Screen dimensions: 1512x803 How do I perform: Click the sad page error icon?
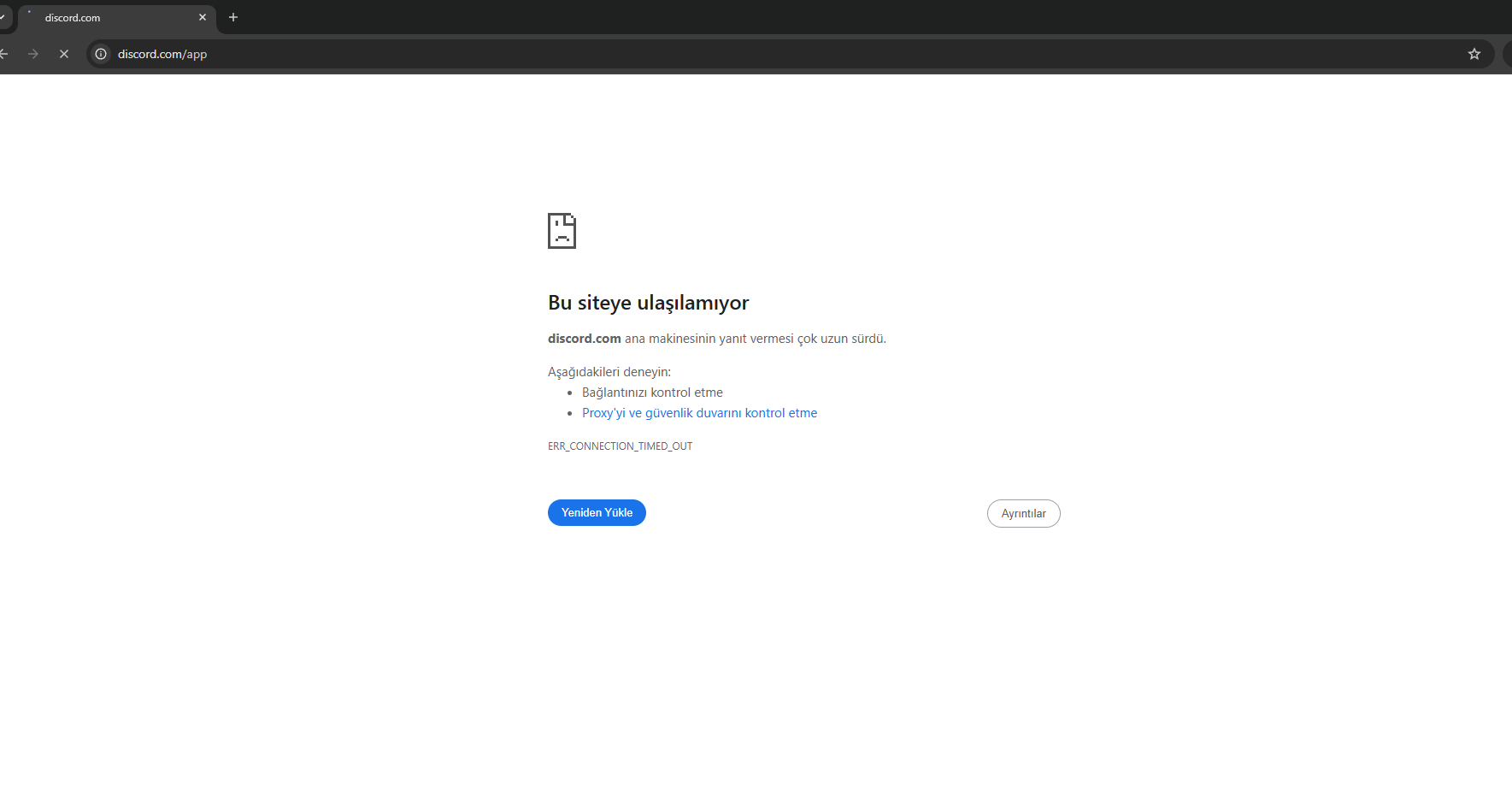click(x=562, y=231)
